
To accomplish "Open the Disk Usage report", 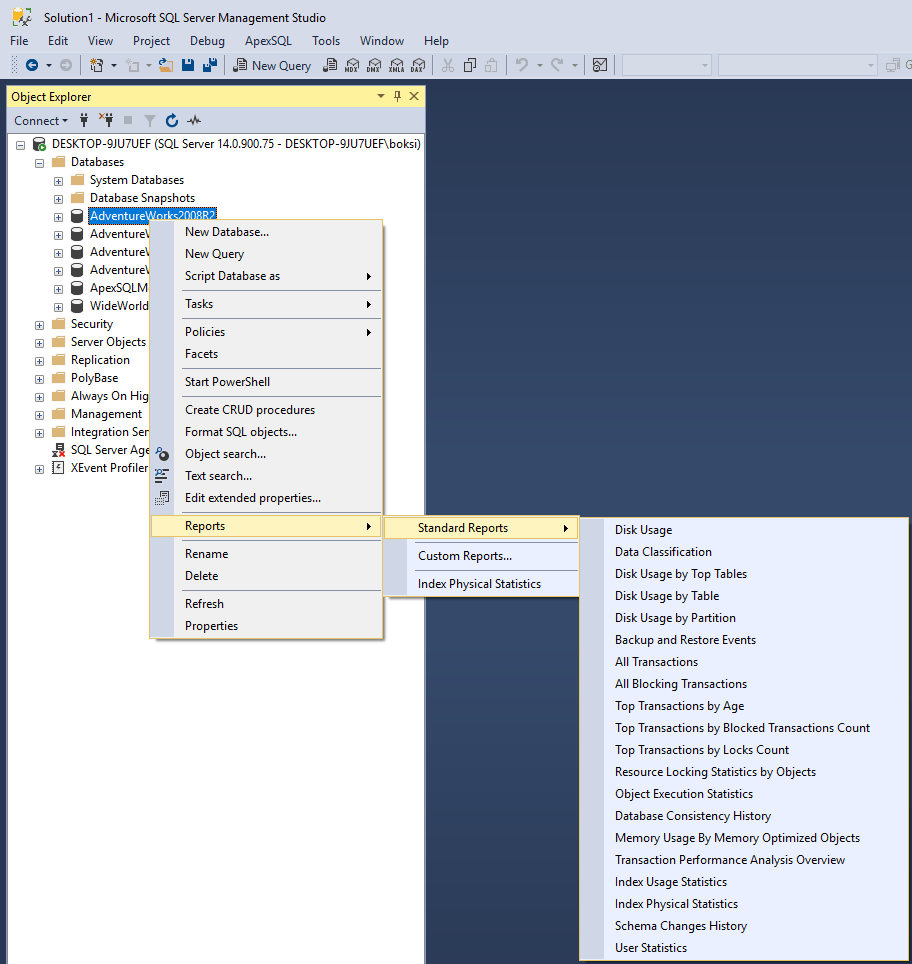I will [744, 530].
